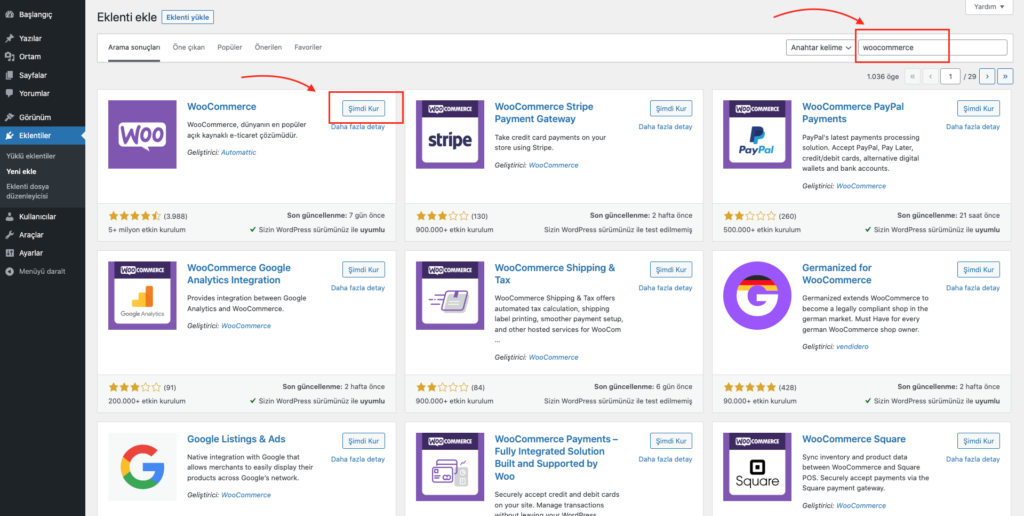Click "5+ milyon etkin kurulum" text
This screenshot has height=516, width=1024.
(x=147, y=230)
